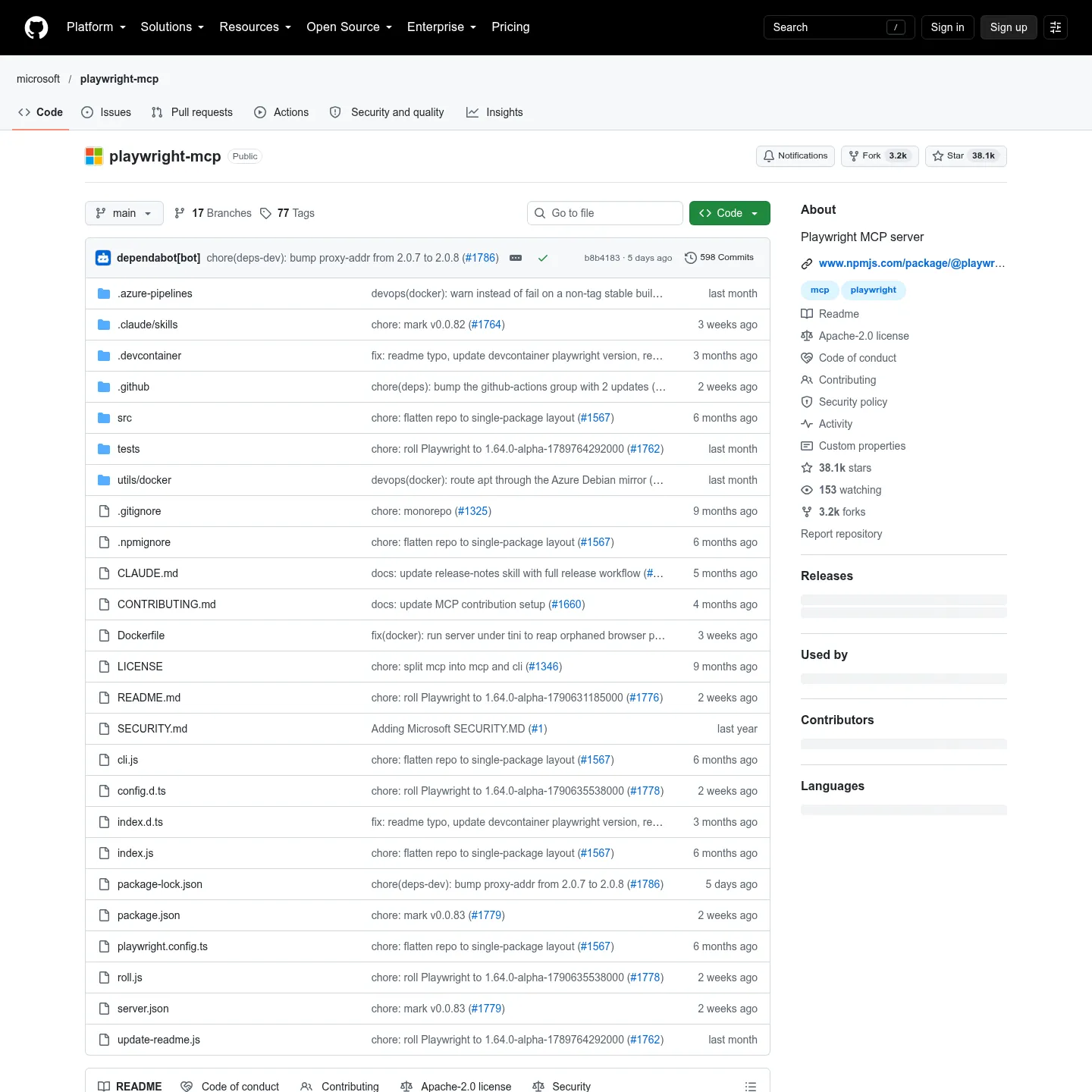
Task: Switch to the Issues tab
Action: pyautogui.click(x=106, y=112)
